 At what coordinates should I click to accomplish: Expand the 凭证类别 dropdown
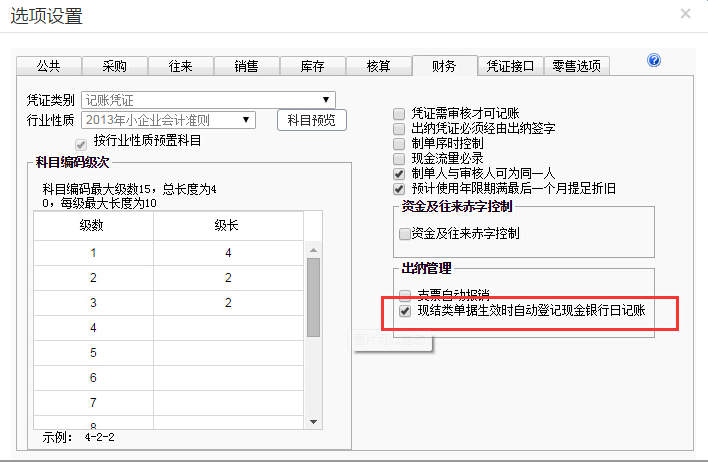326,100
